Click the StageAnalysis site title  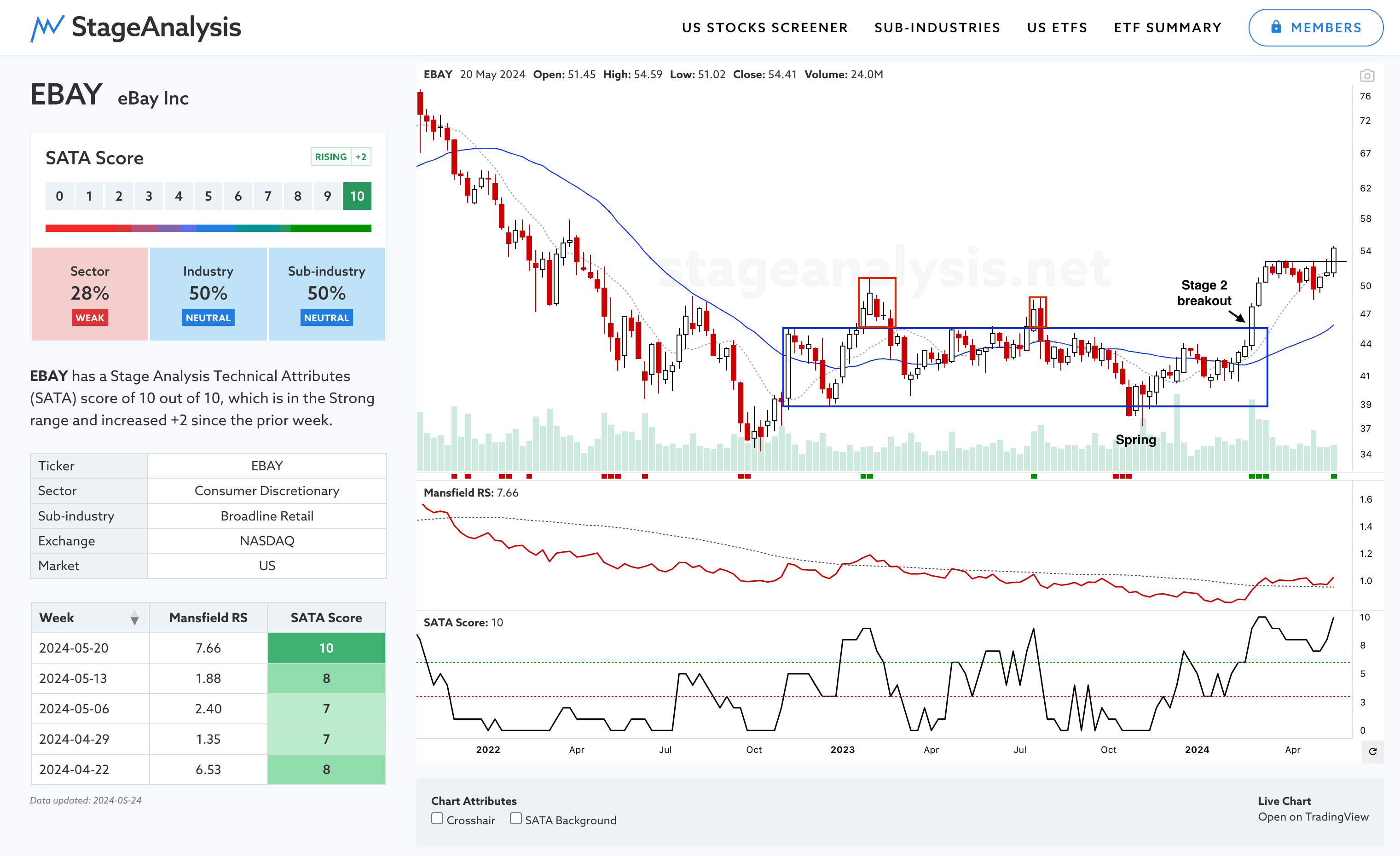point(156,27)
